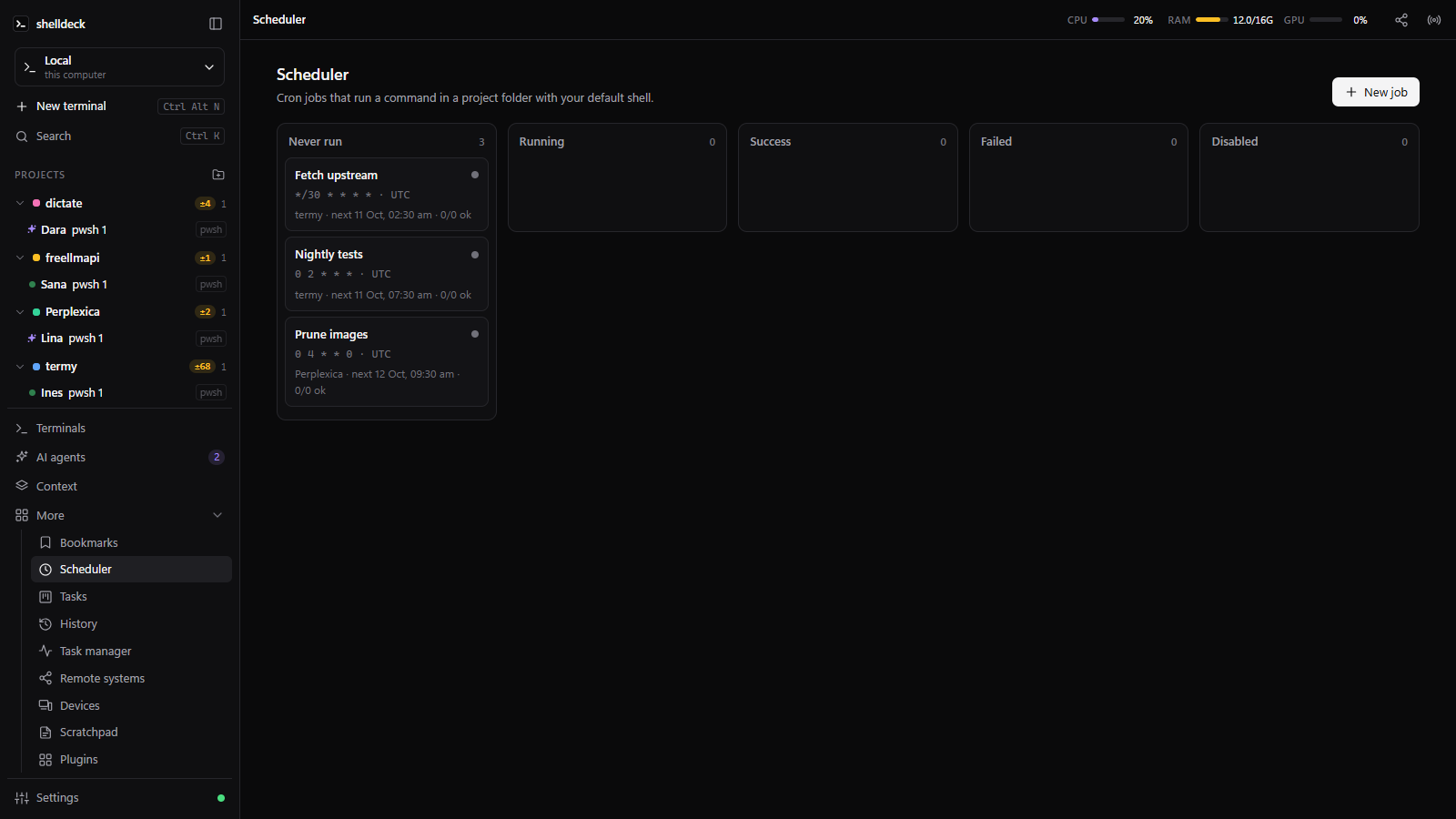Screen dimensions: 1456x819
Task: Click the dictate ±4 changes badge
Action: [x=205, y=204]
